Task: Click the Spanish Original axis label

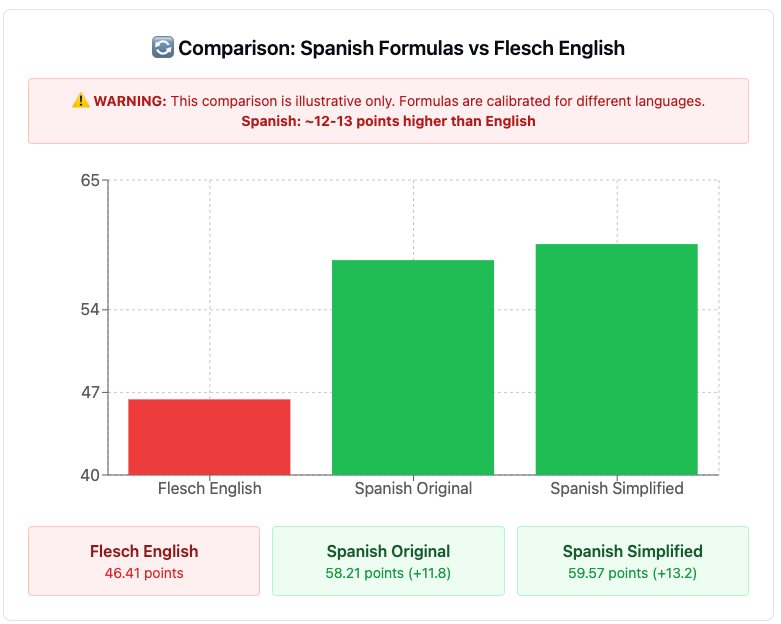Action: point(413,489)
